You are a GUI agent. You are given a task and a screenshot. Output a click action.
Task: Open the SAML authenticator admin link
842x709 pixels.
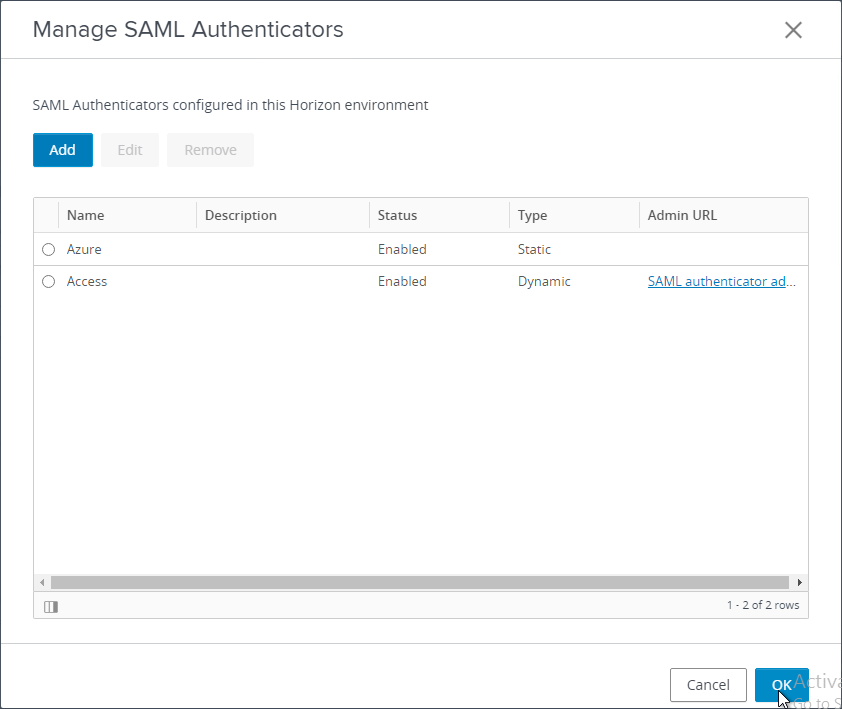pos(721,282)
